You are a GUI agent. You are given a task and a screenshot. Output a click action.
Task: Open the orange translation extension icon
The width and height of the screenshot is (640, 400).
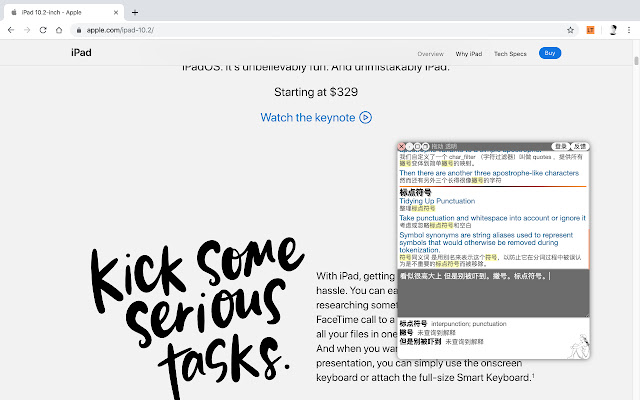pyautogui.click(x=590, y=30)
